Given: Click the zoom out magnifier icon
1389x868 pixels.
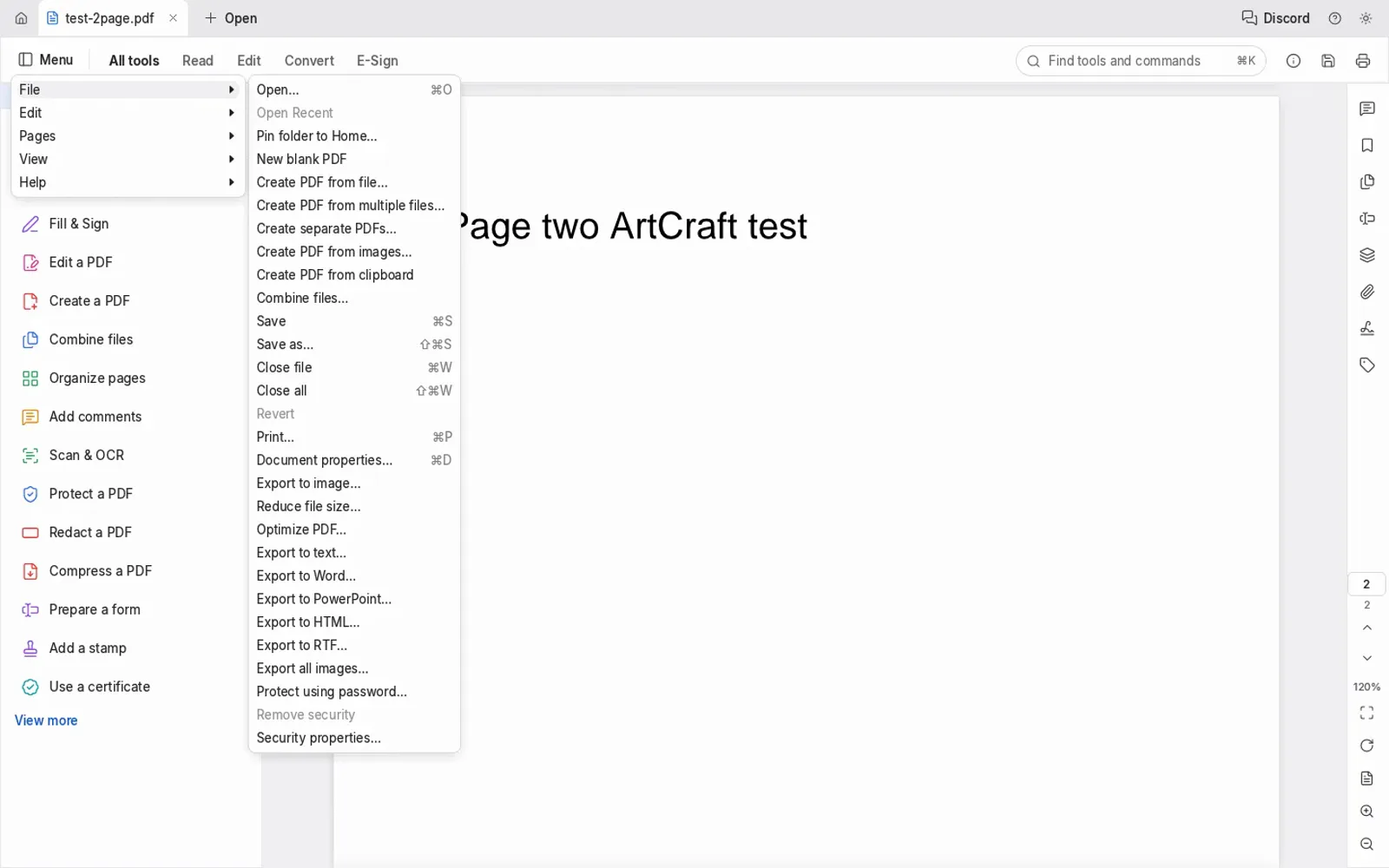Looking at the screenshot, I should [x=1366, y=845].
